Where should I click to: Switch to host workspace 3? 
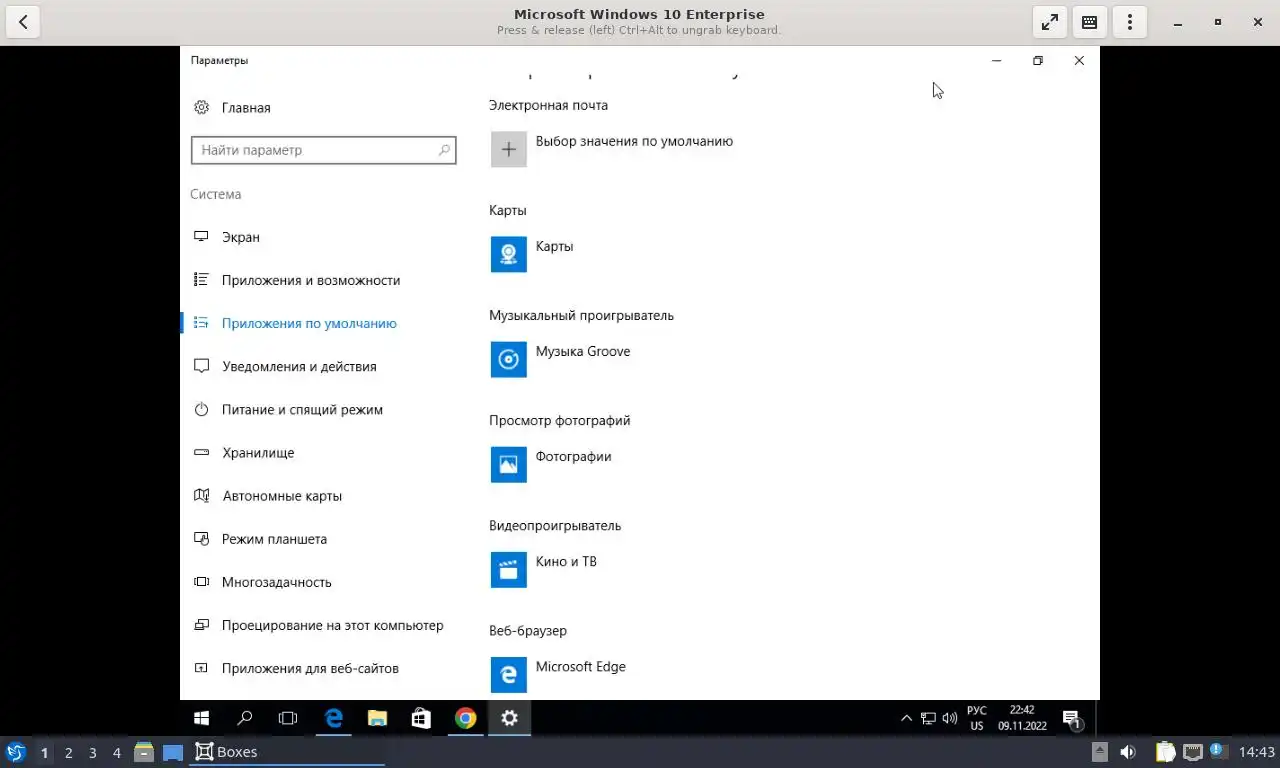tap(92, 752)
